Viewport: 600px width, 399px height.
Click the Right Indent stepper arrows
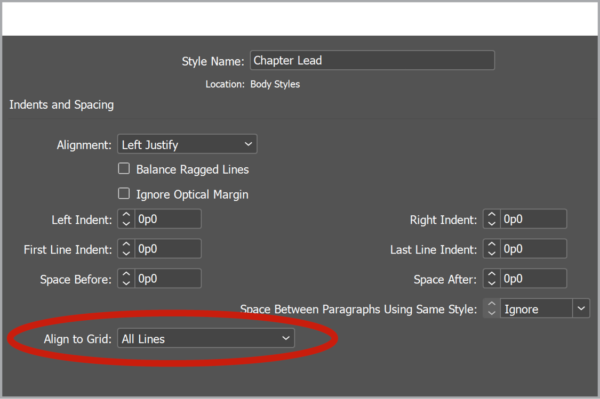coord(492,219)
